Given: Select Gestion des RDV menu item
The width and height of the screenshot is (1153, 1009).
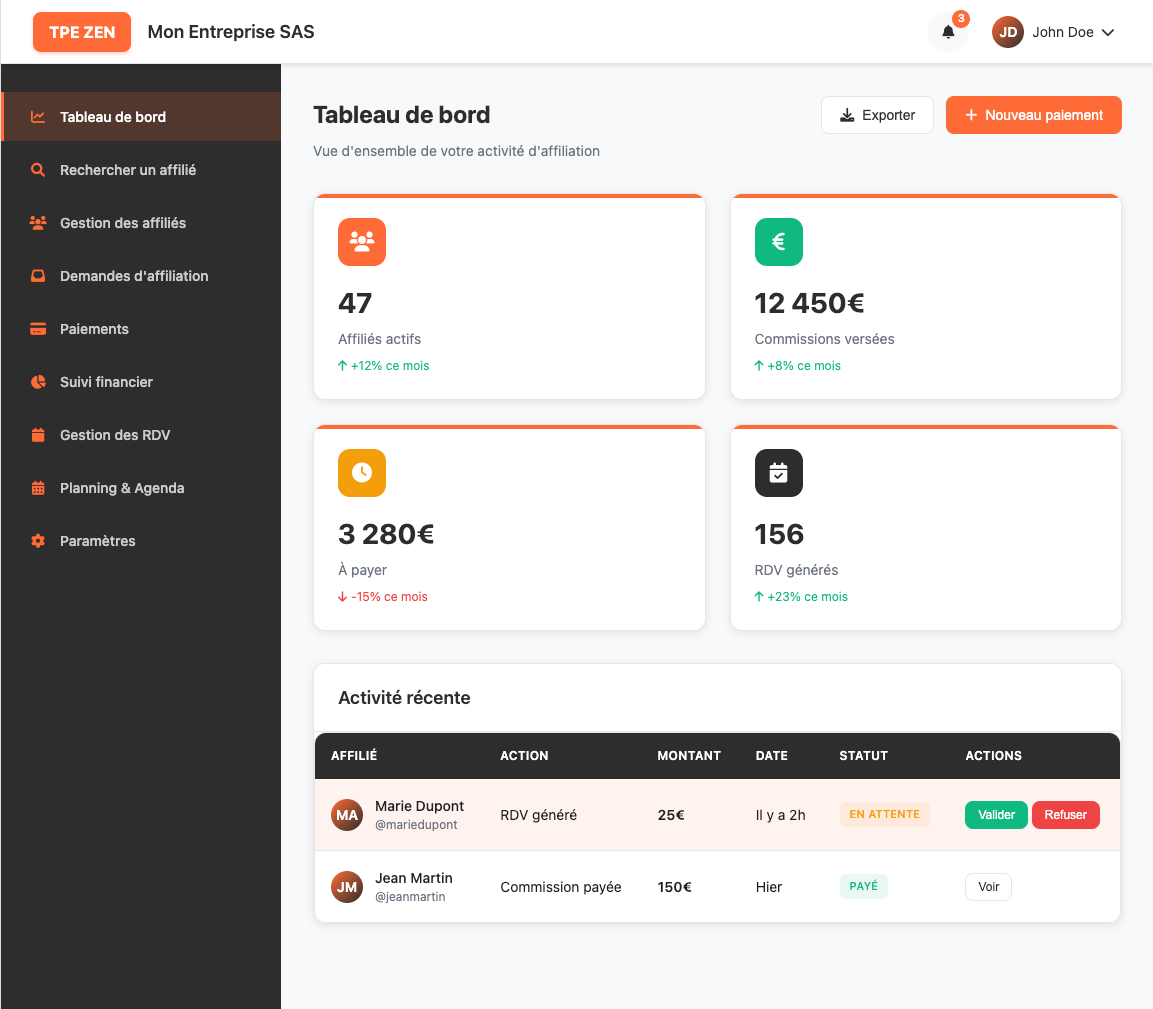Looking at the screenshot, I should click(115, 435).
